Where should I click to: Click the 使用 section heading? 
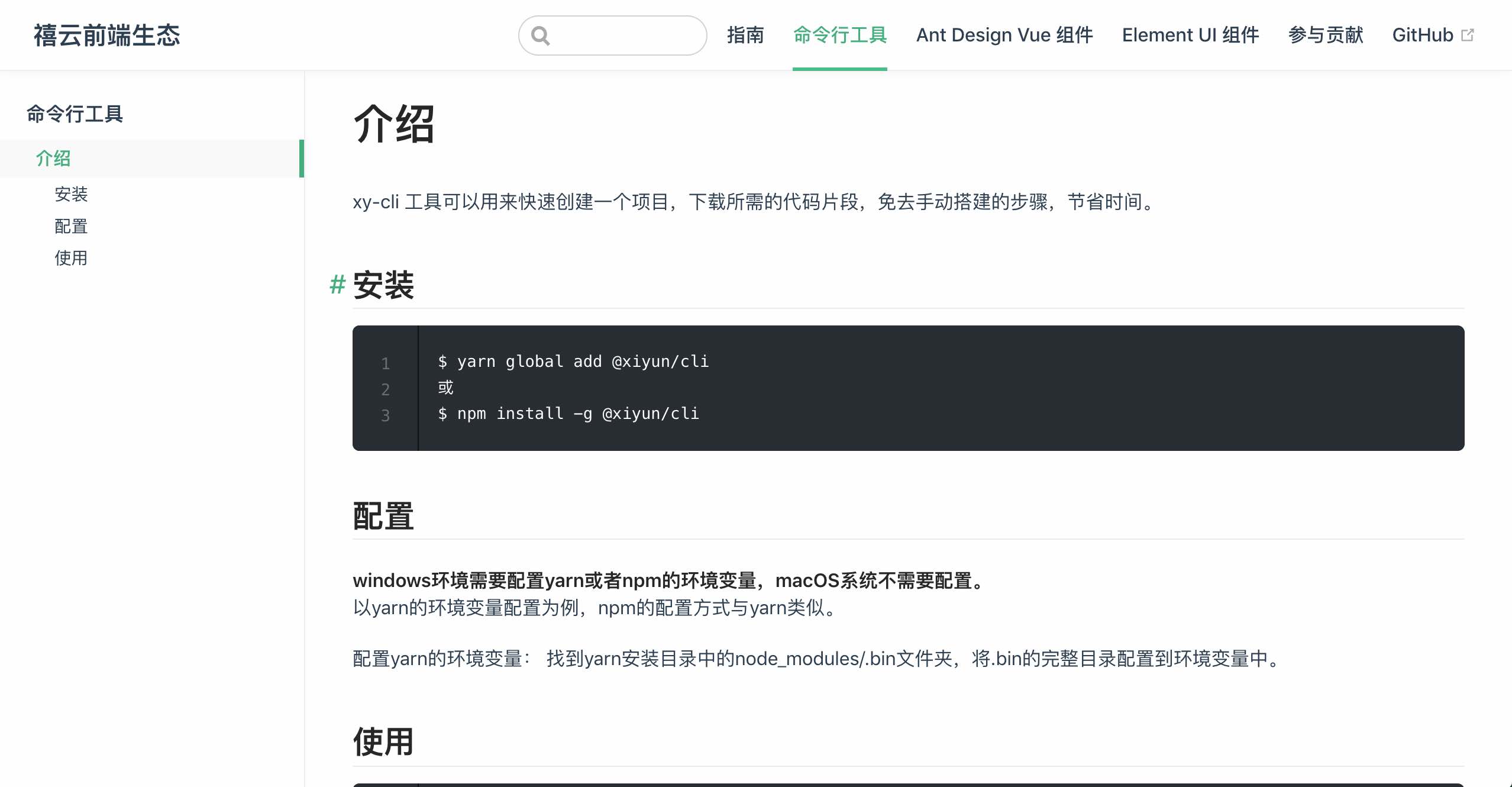pos(383,742)
